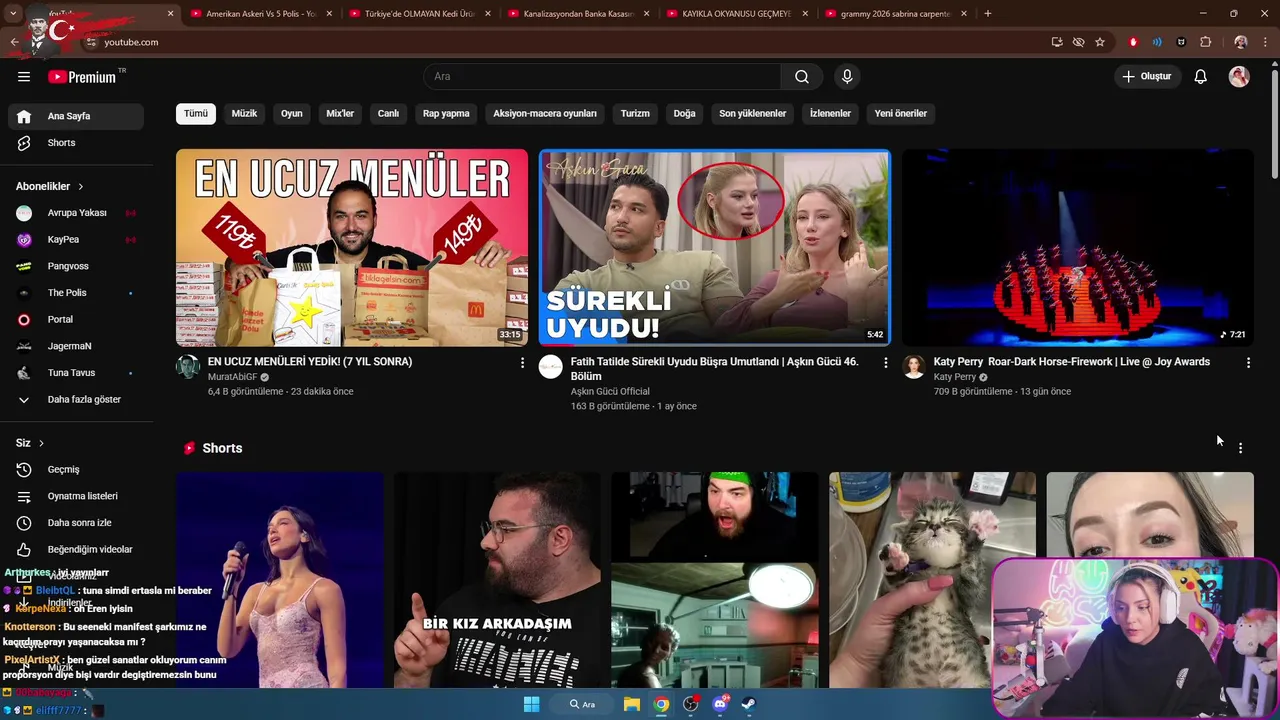The width and height of the screenshot is (1280, 720).
Task: Open options for Fatih Tatilde video
Action: tap(885, 363)
